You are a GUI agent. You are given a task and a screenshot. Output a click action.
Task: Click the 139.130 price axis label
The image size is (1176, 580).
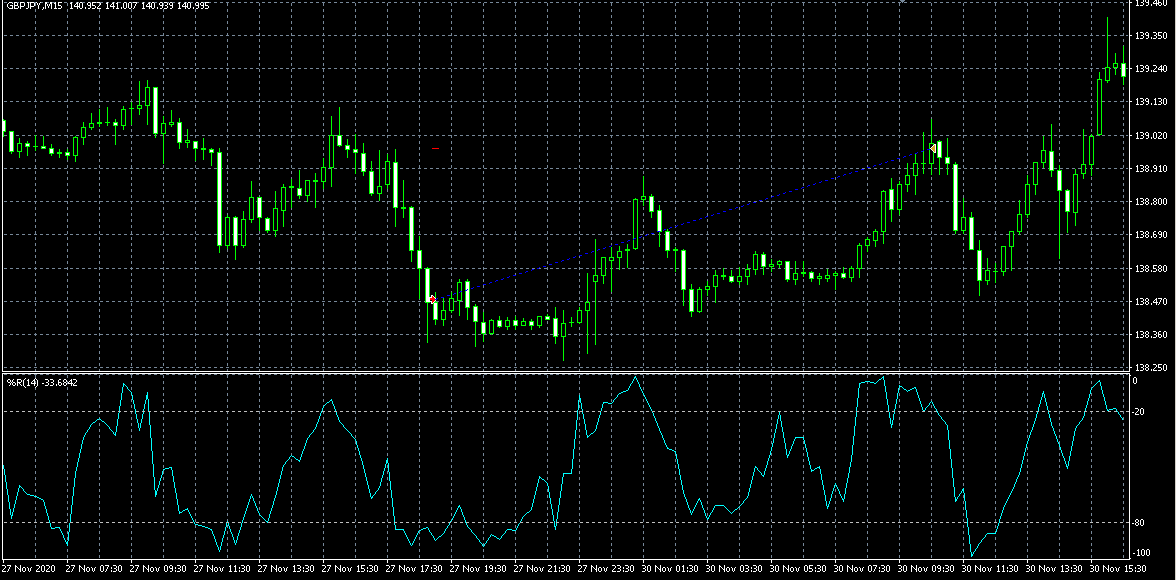tap(1151, 102)
